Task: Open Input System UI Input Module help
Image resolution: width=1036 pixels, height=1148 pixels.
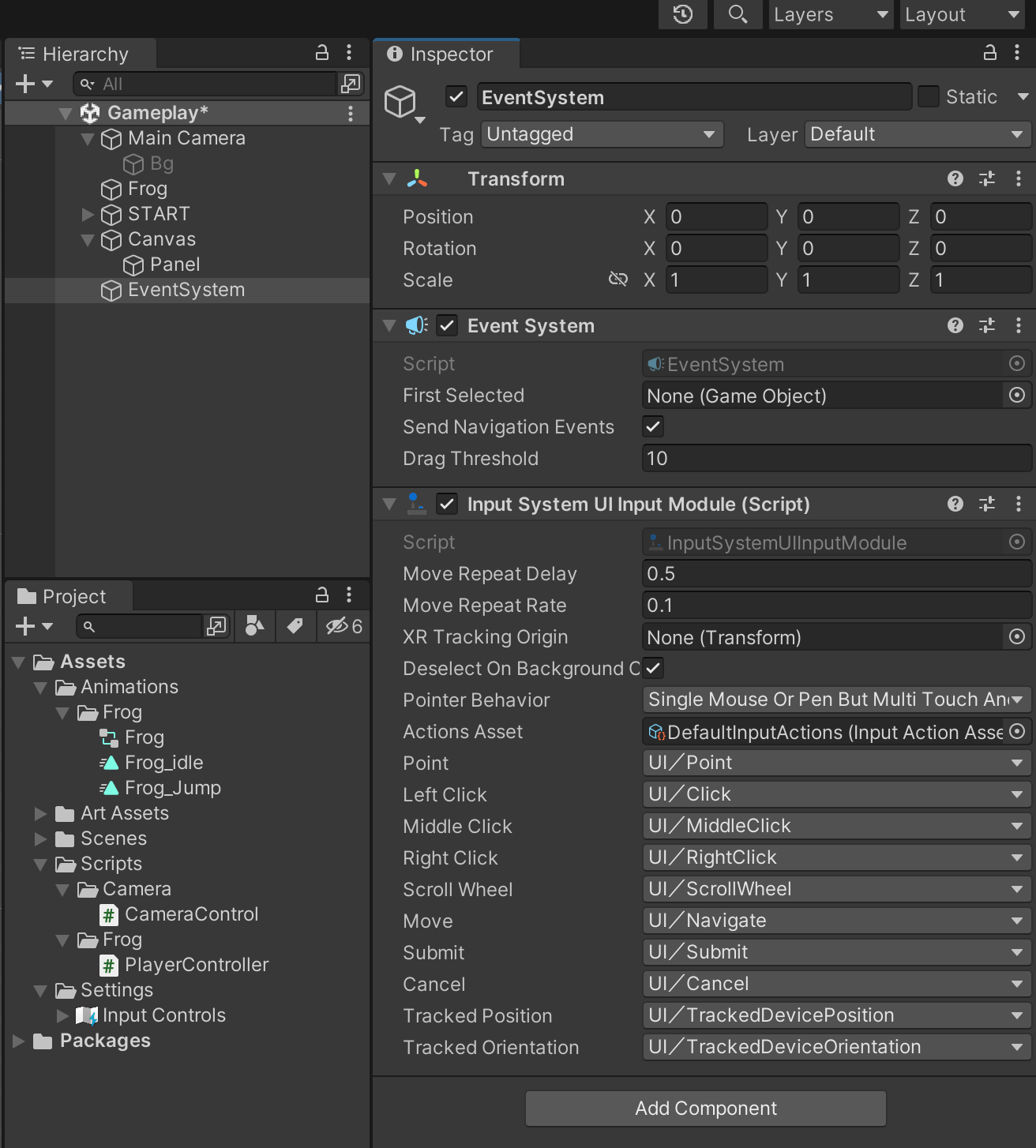Action: tap(955, 504)
